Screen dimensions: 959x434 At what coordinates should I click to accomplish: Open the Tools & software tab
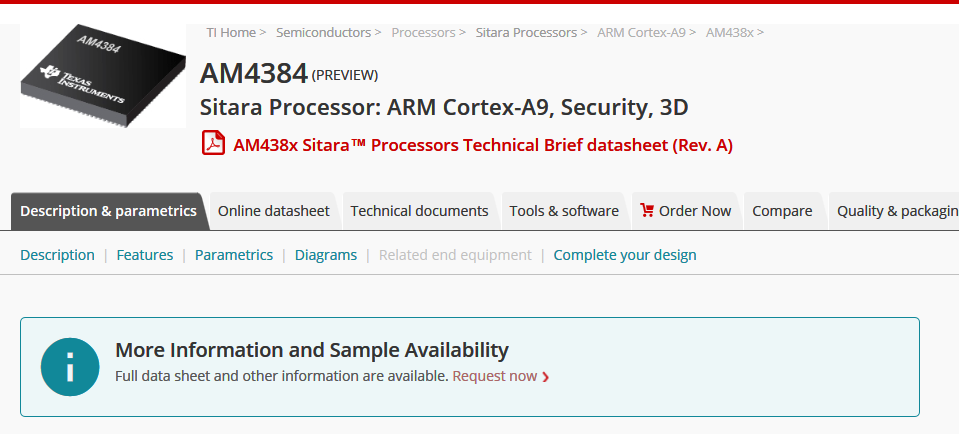click(564, 211)
